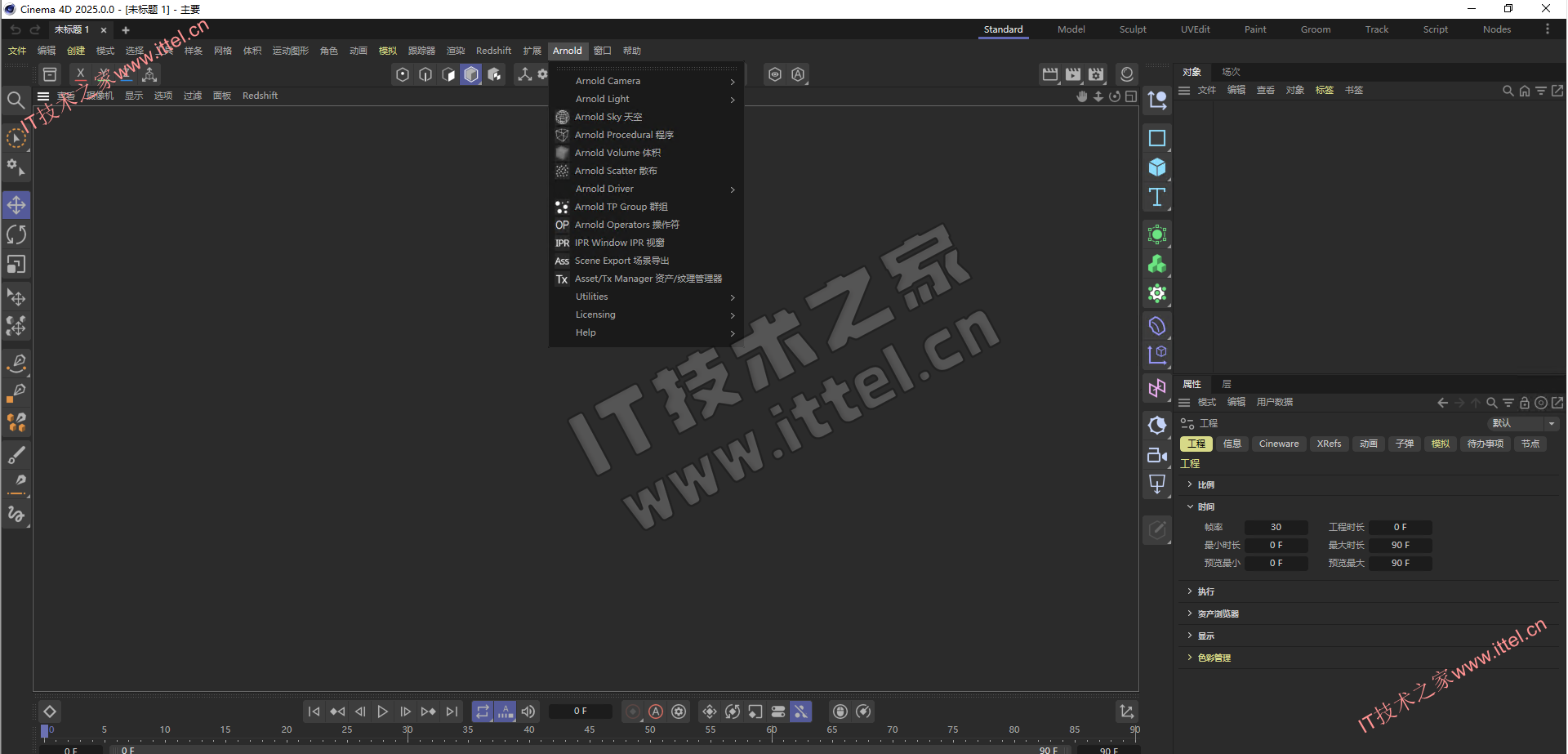The height and width of the screenshot is (754, 1568).
Task: Add a Rectangle spline object
Action: pyautogui.click(x=1157, y=138)
